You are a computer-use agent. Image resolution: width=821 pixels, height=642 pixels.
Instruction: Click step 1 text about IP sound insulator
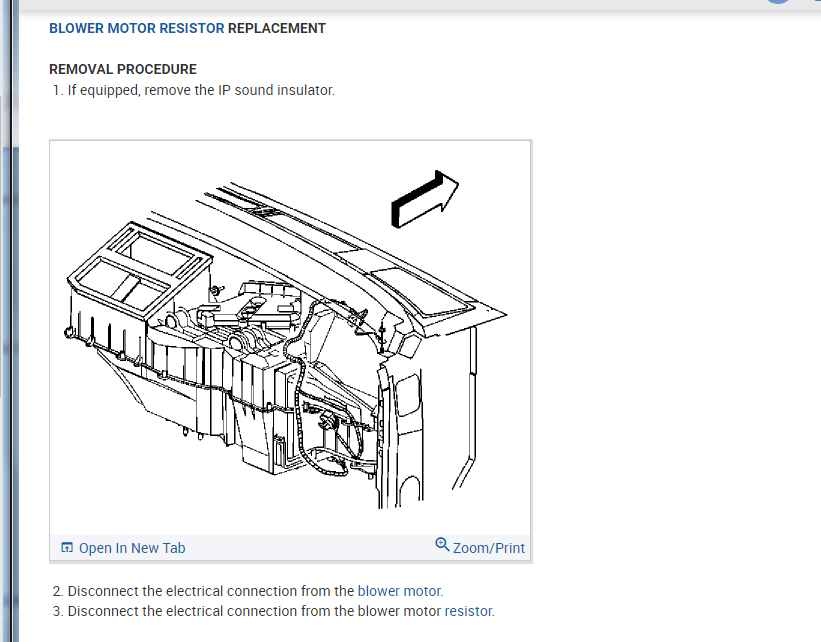201,90
